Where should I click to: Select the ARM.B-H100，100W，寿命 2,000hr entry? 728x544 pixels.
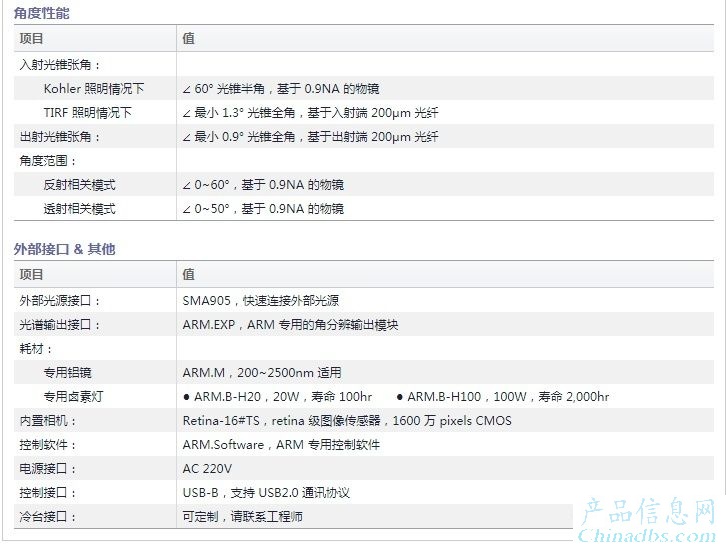point(503,397)
